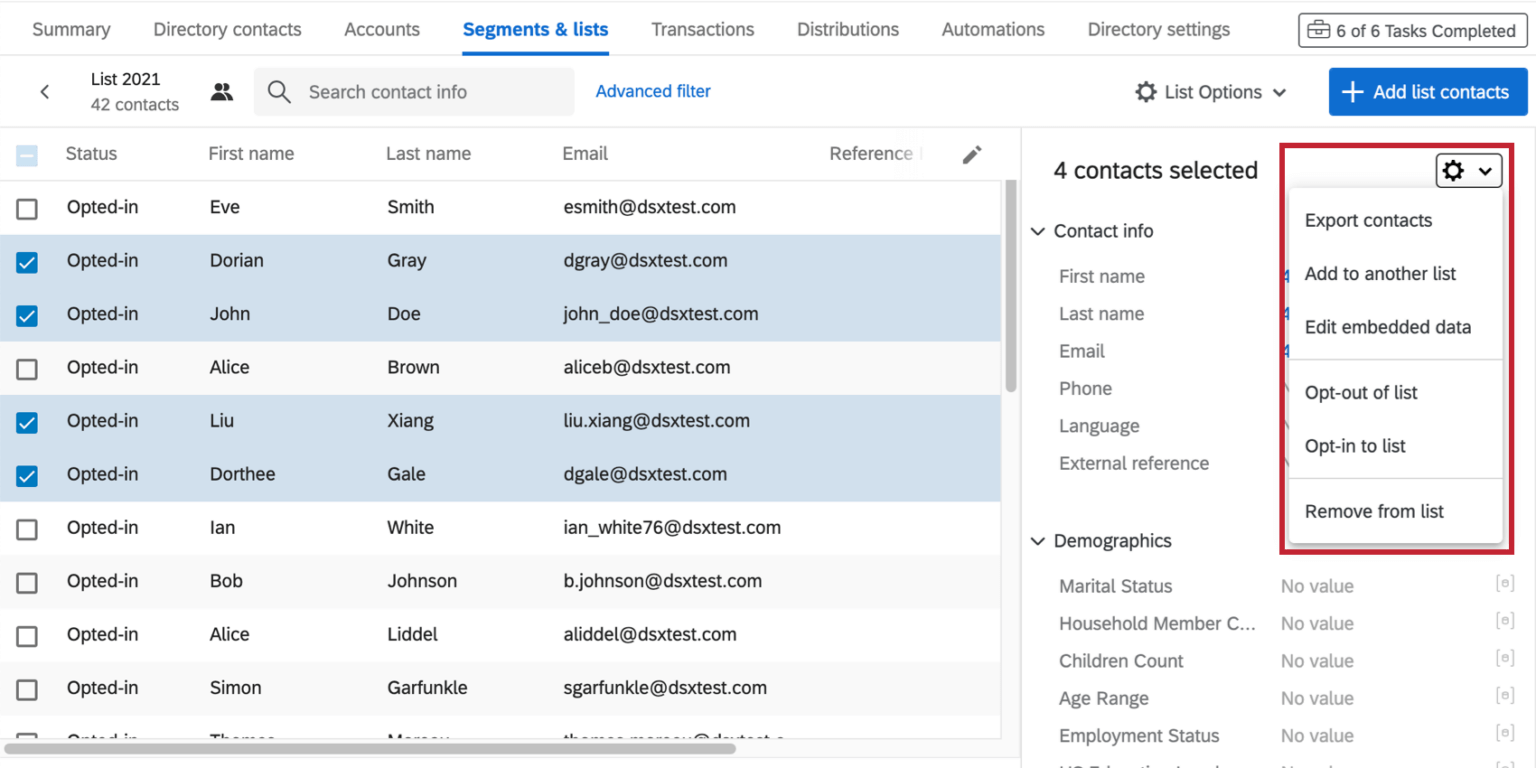Select Export contacts from the menu
Viewport: 1536px width, 768px height.
[1368, 220]
